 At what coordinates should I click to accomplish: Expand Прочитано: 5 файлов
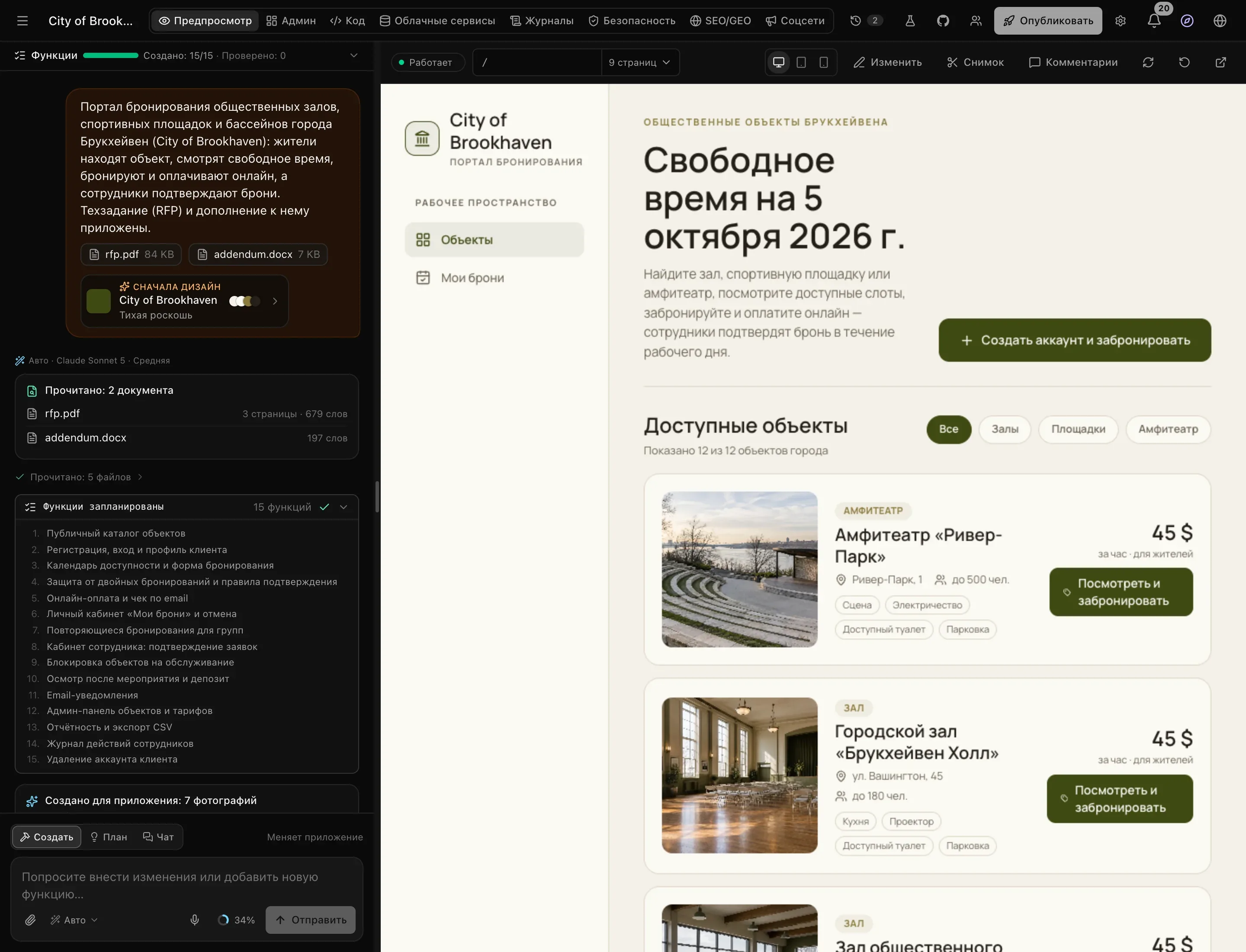point(79,477)
